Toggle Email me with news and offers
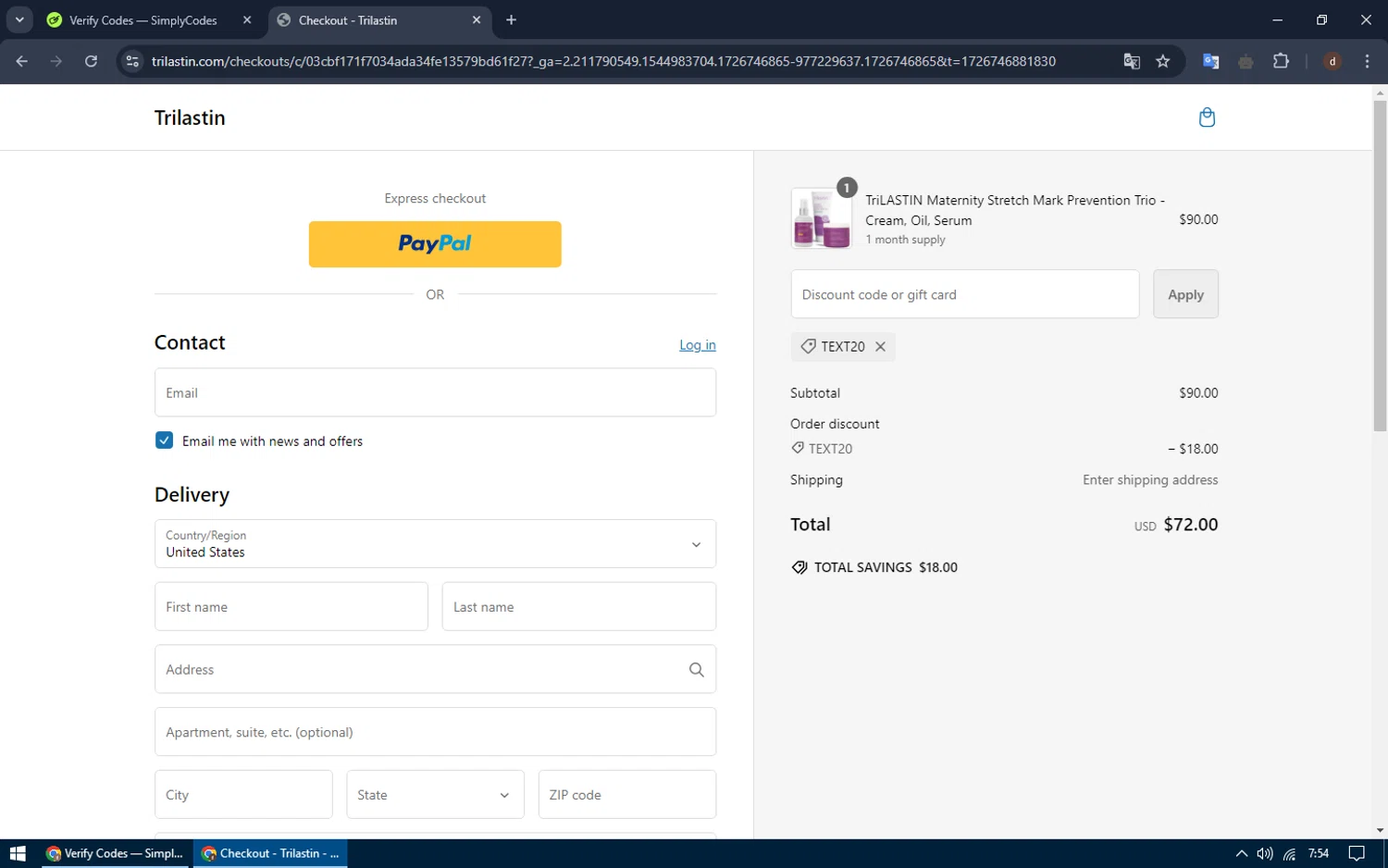The width and height of the screenshot is (1388, 868). 165,440
